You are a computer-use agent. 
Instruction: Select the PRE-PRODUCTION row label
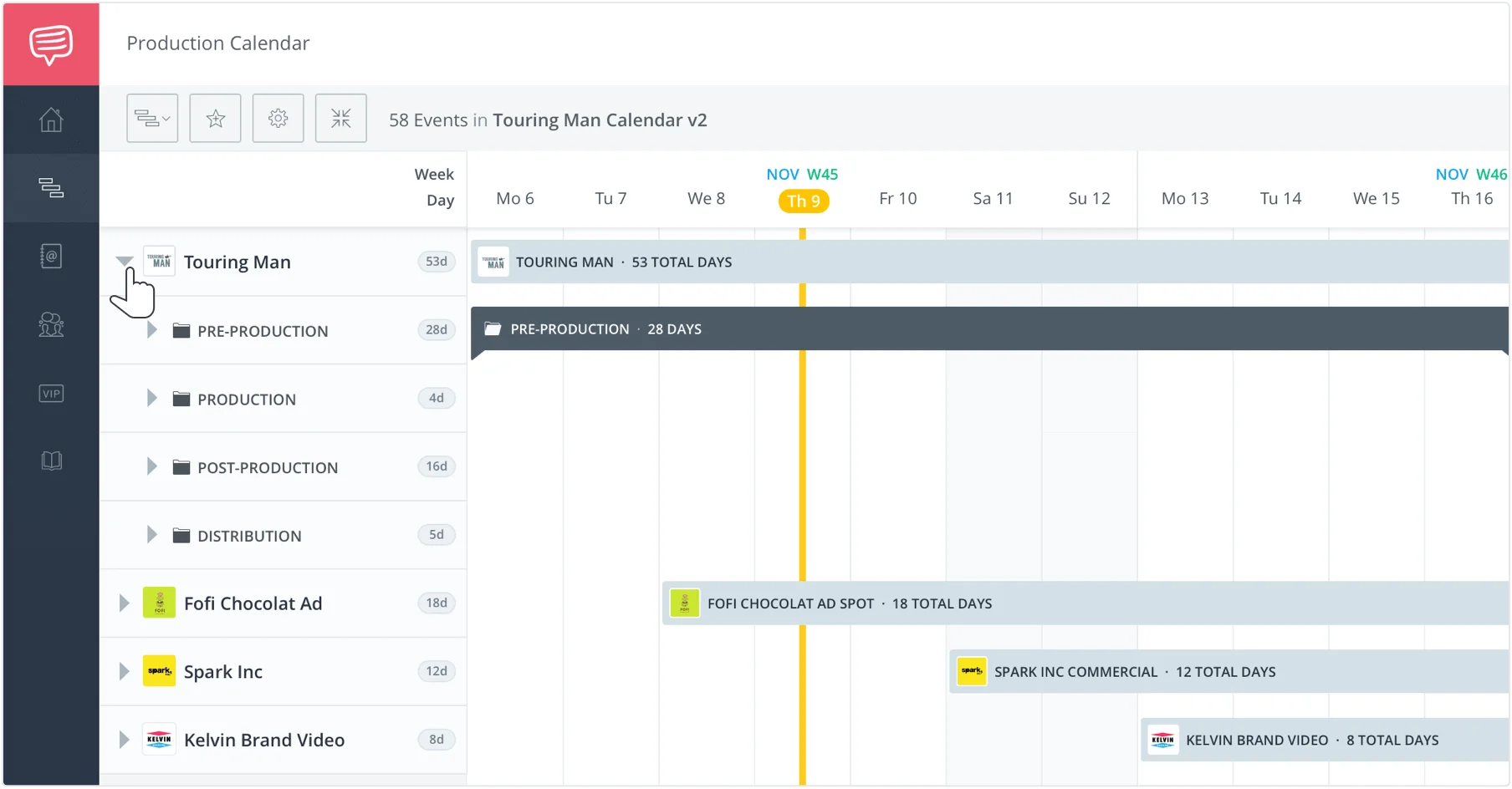point(263,331)
